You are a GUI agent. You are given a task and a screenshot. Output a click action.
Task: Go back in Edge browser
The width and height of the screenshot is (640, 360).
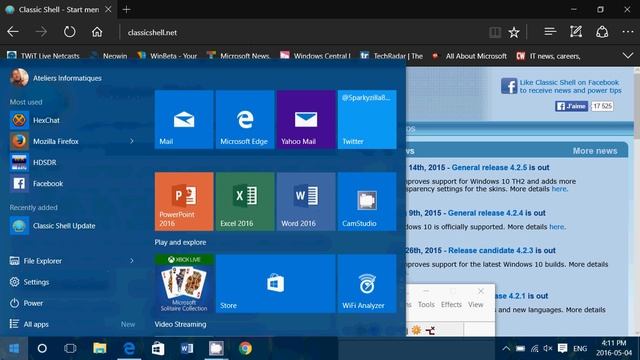(13, 32)
